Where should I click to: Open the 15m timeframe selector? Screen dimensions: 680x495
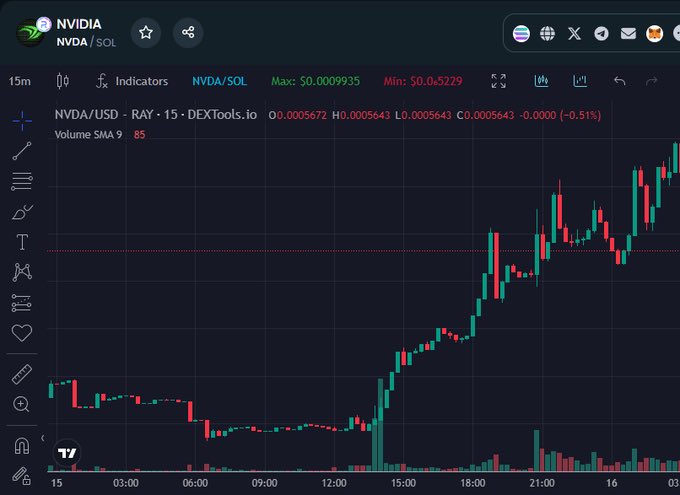(20, 81)
